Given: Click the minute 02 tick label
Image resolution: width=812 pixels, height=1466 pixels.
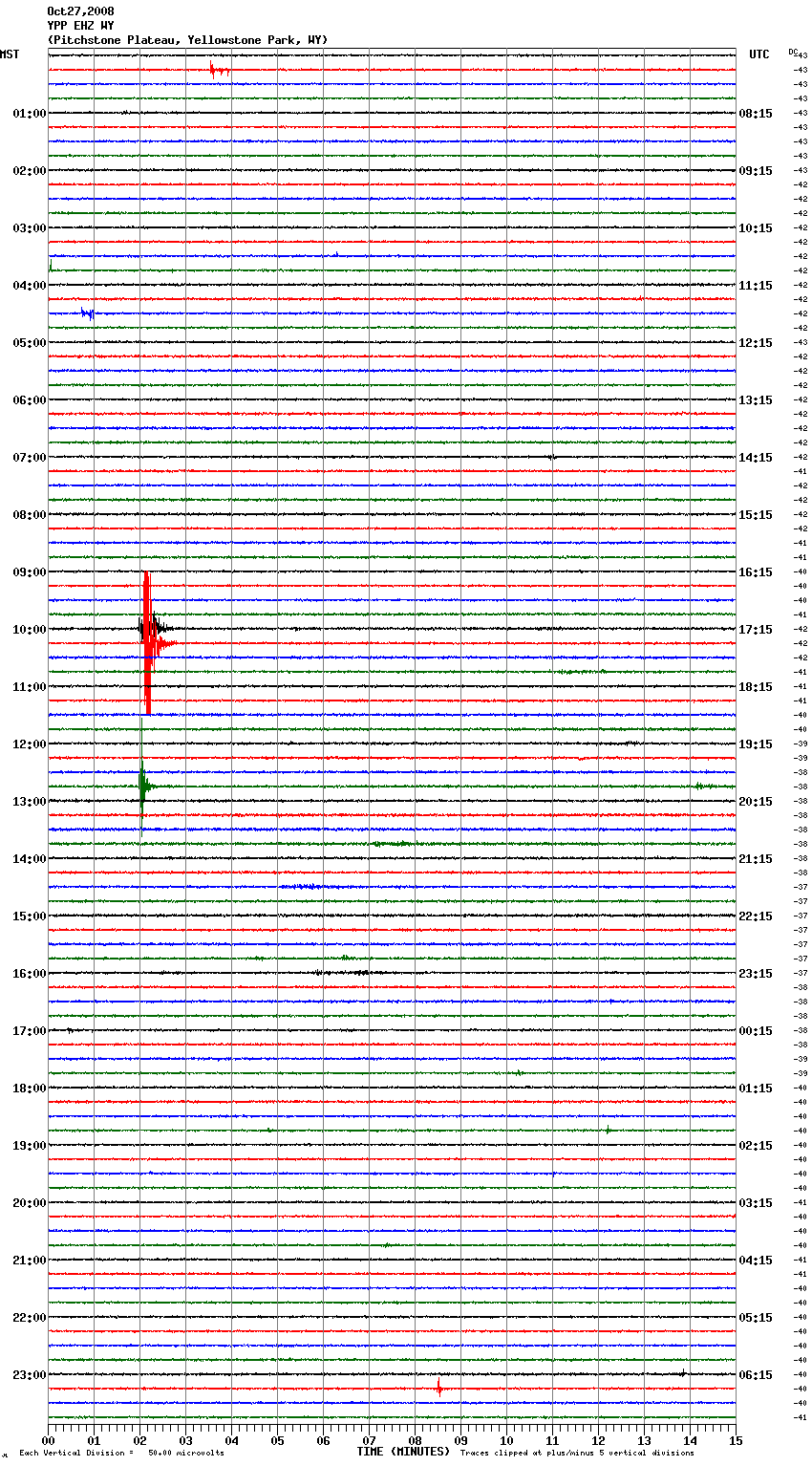Looking at the screenshot, I should (x=139, y=1440).
